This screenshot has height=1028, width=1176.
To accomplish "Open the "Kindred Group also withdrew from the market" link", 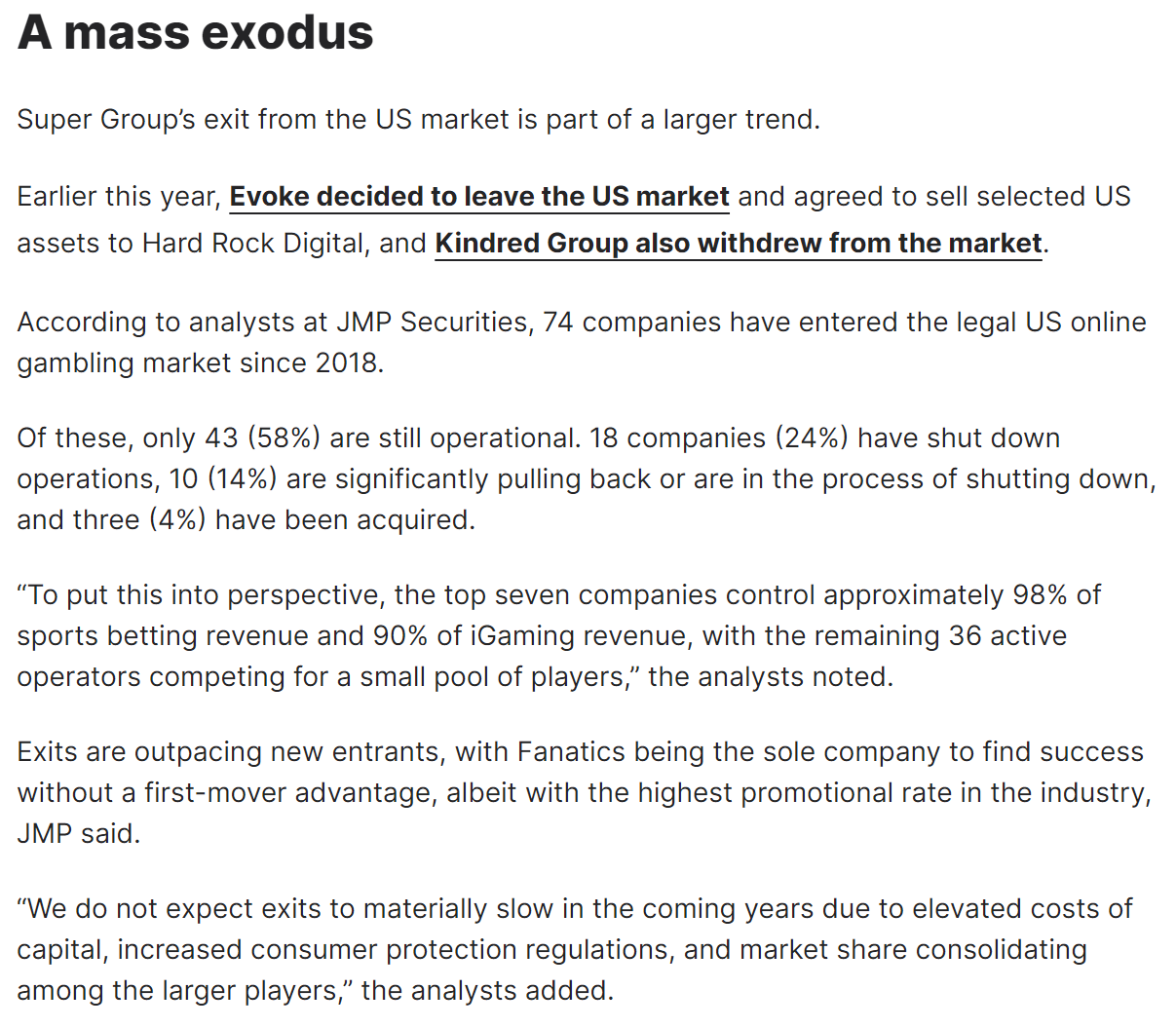I will coord(738,244).
